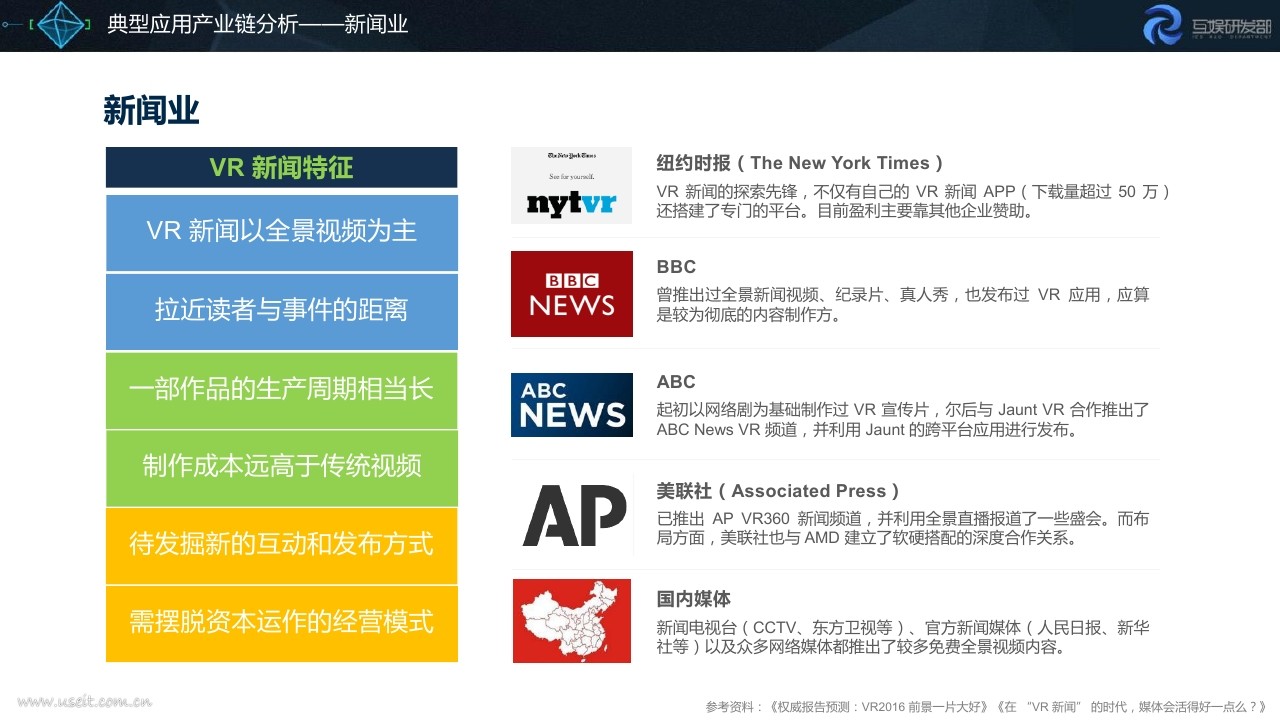Click the orange box 需摆脱资本运作的经营模式

(281, 623)
